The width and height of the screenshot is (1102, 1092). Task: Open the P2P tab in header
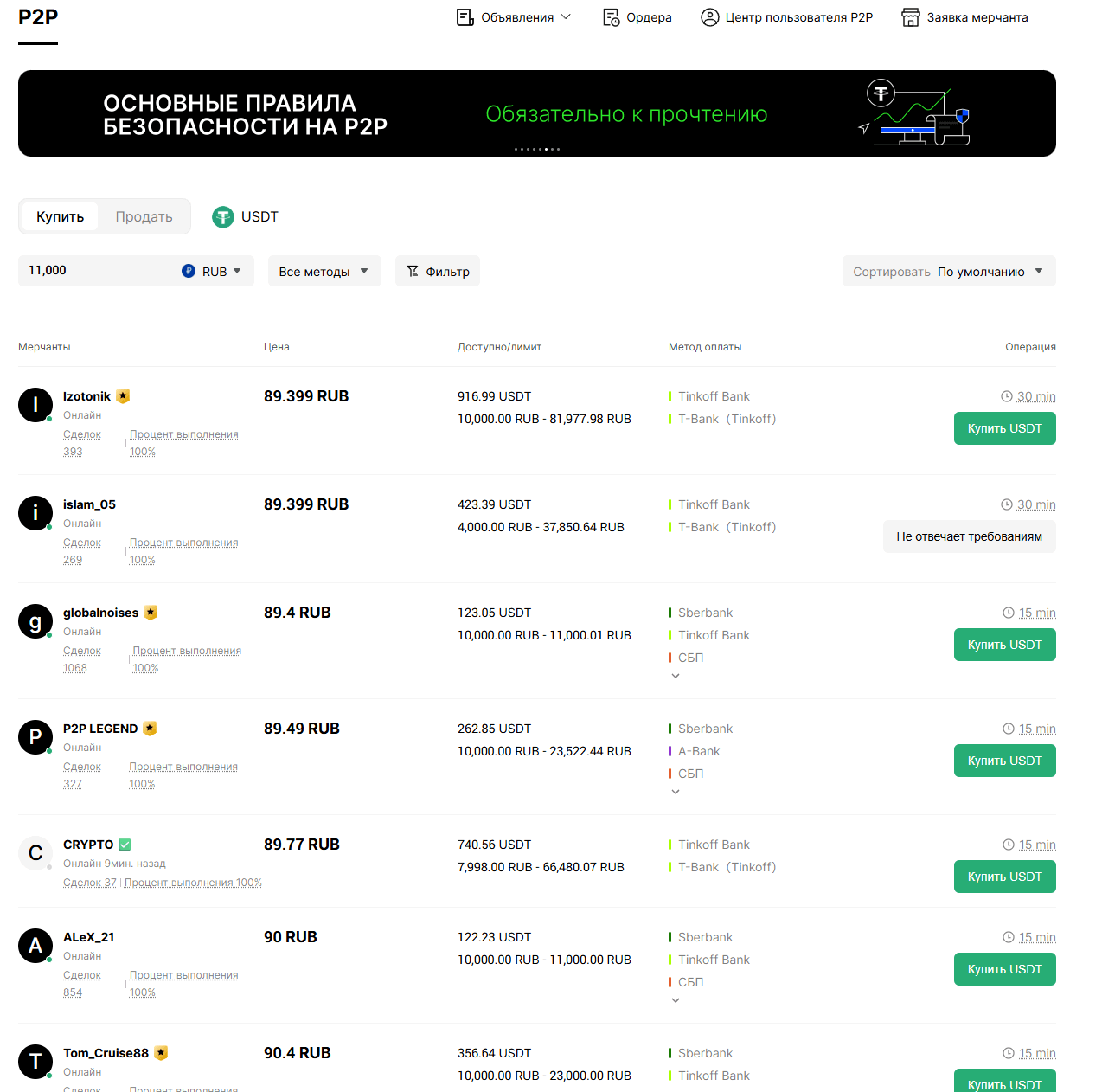click(38, 17)
